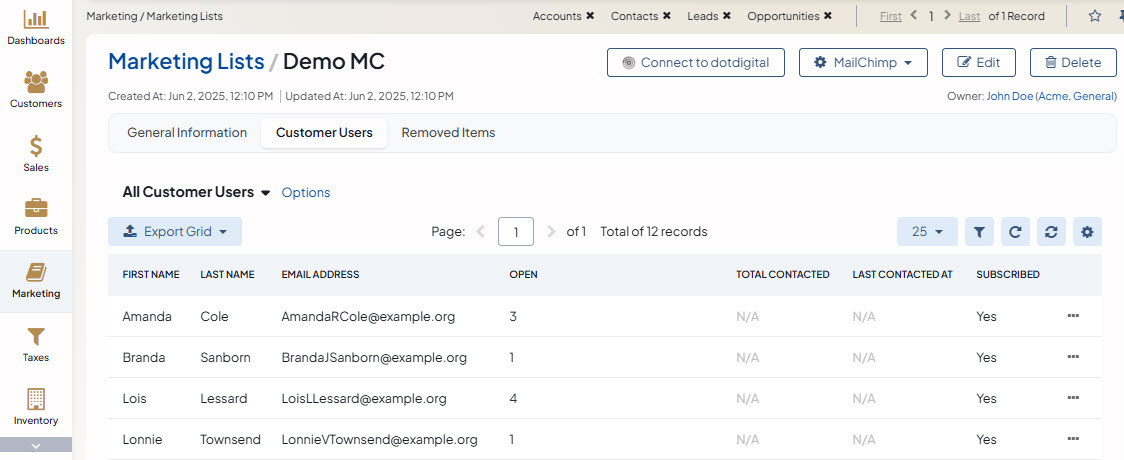Image resolution: width=1124 pixels, height=460 pixels.
Task: Switch to the General Information tab
Action: point(187,133)
